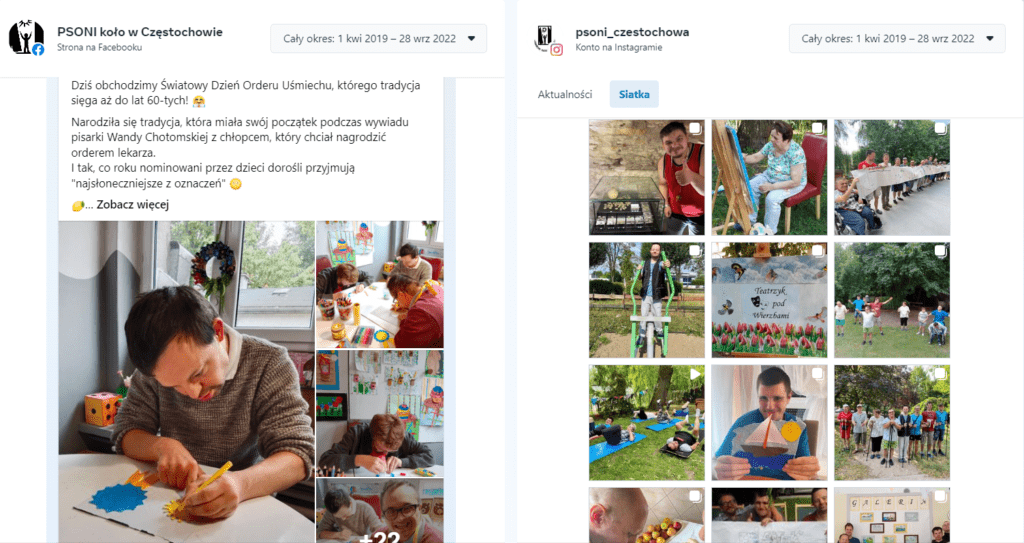Open the large photo of man drawing sun
Image resolution: width=1024 pixels, height=543 pixels.
click(x=187, y=382)
